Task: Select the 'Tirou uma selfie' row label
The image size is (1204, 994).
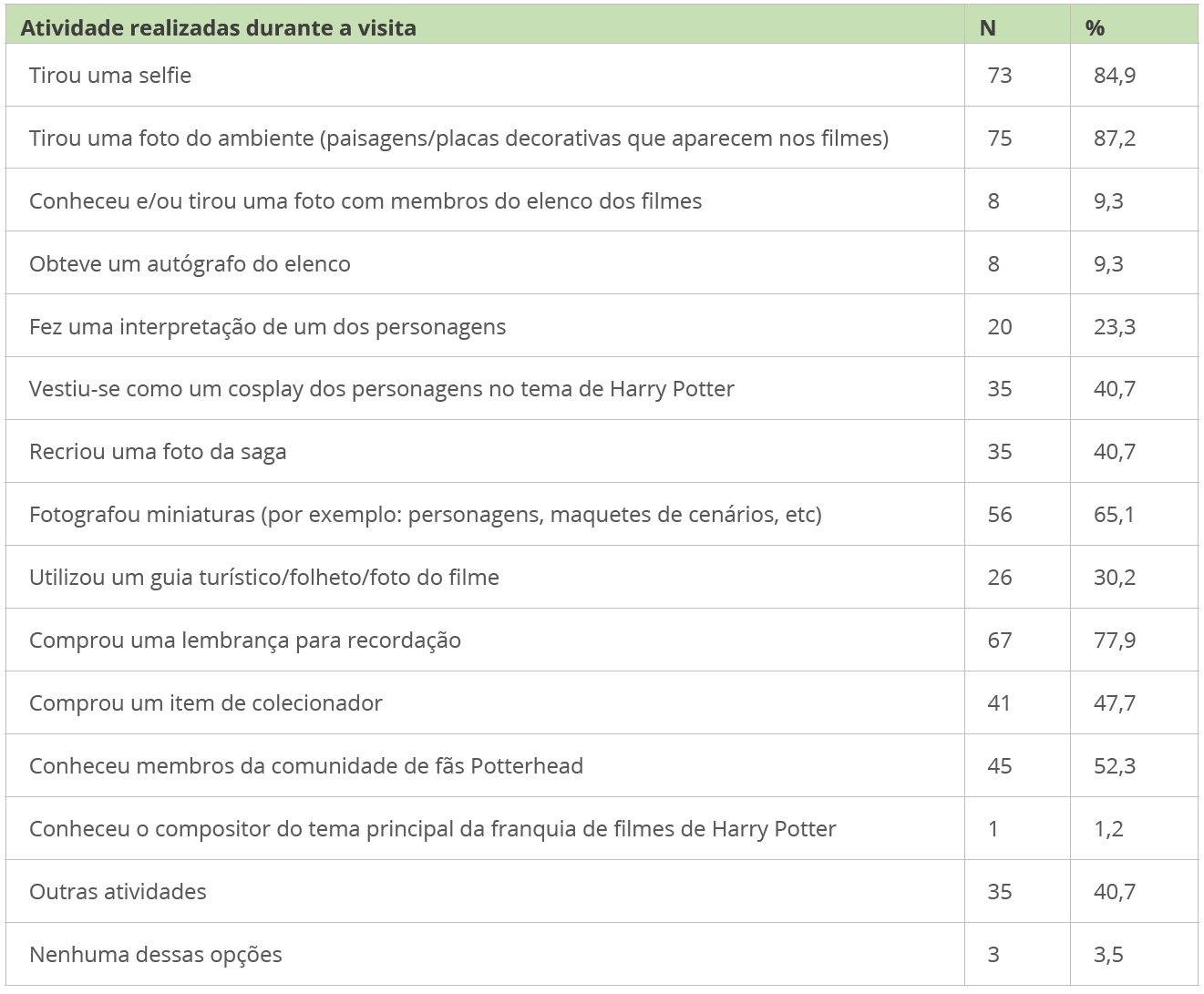Action: coord(110,76)
